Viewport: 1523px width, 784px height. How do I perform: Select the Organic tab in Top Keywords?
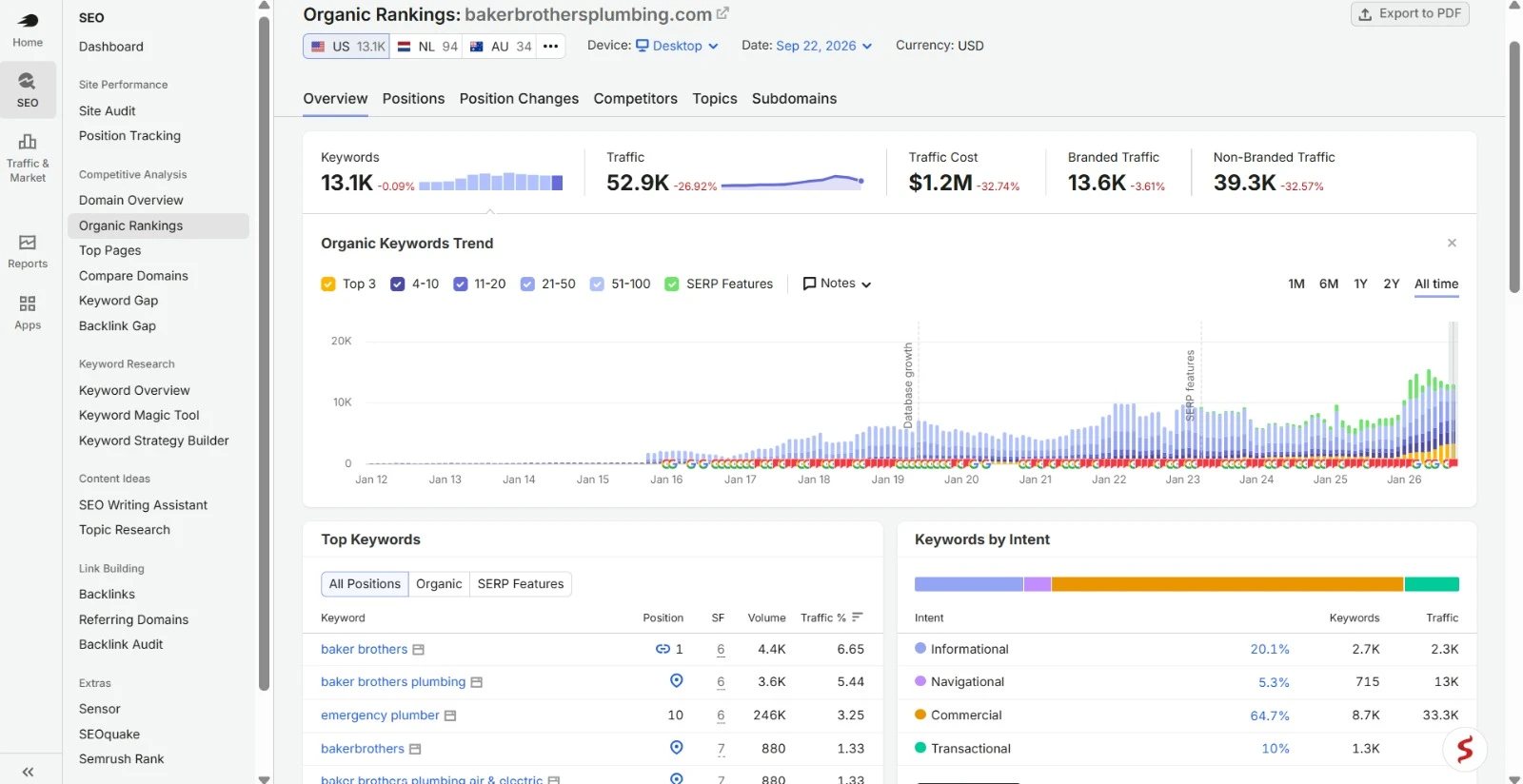tap(439, 584)
